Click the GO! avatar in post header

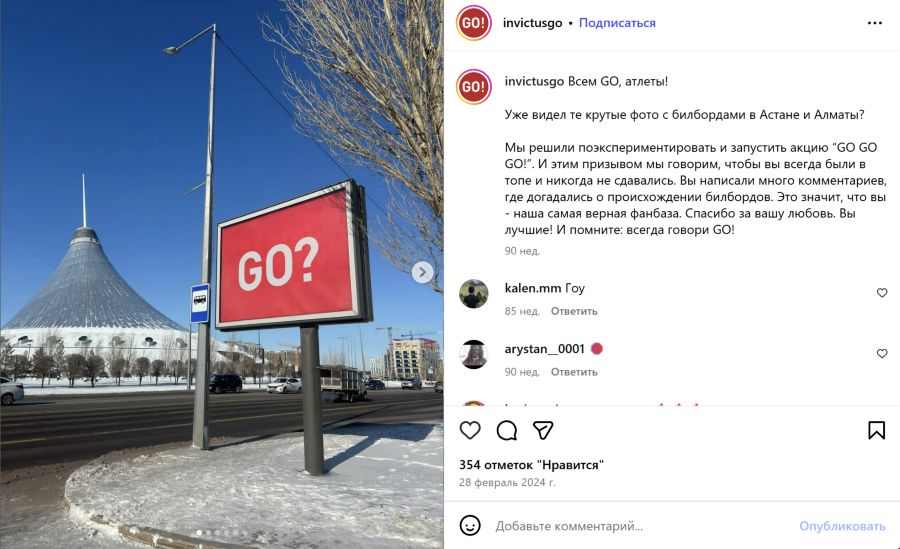point(474,23)
